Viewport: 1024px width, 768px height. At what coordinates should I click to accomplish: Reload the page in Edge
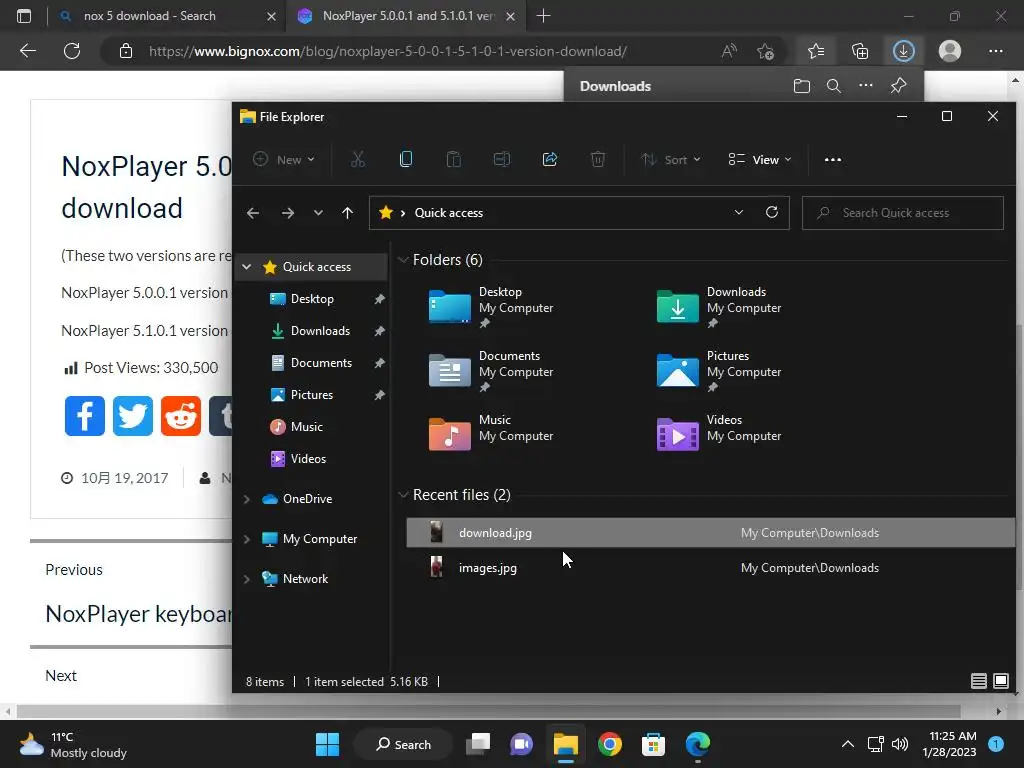tap(72, 51)
